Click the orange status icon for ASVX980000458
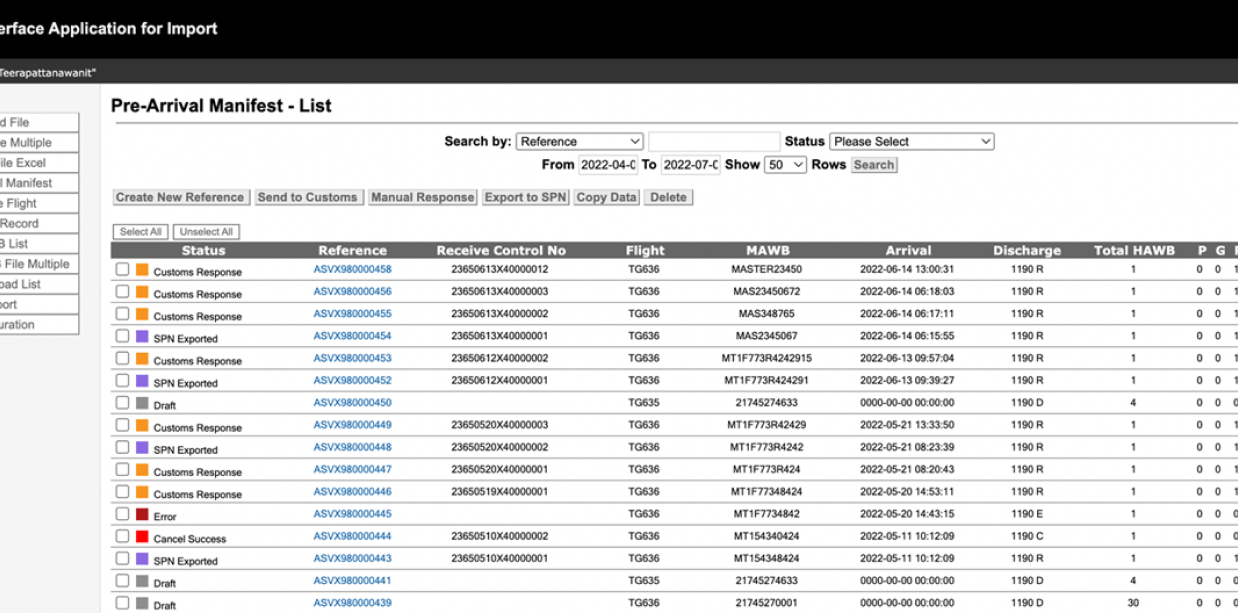This screenshot has width=1238, height=613. tap(142, 270)
